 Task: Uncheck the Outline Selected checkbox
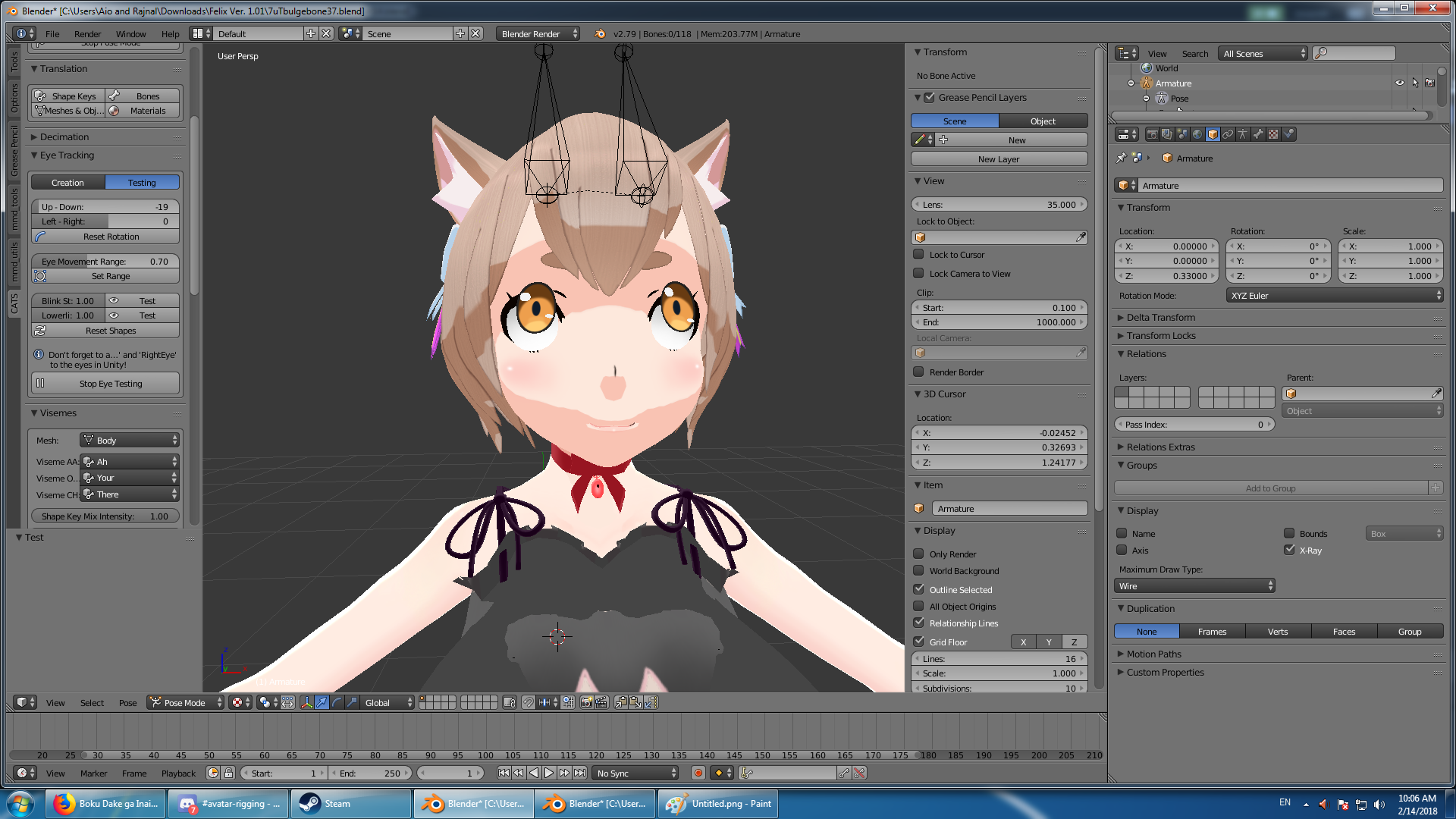(918, 590)
